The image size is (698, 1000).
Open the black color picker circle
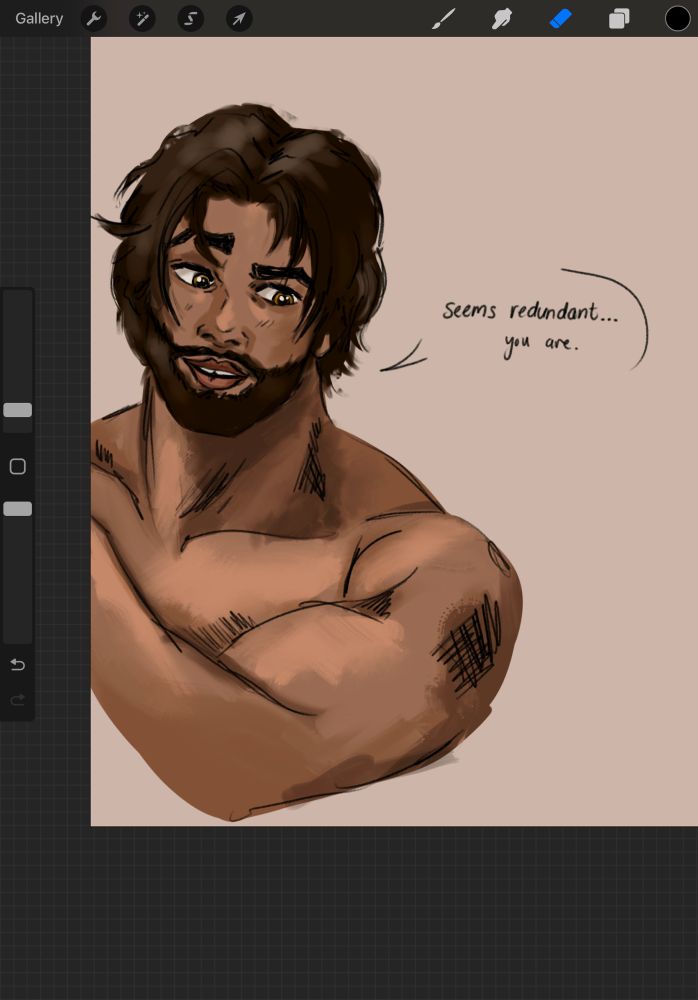677,18
